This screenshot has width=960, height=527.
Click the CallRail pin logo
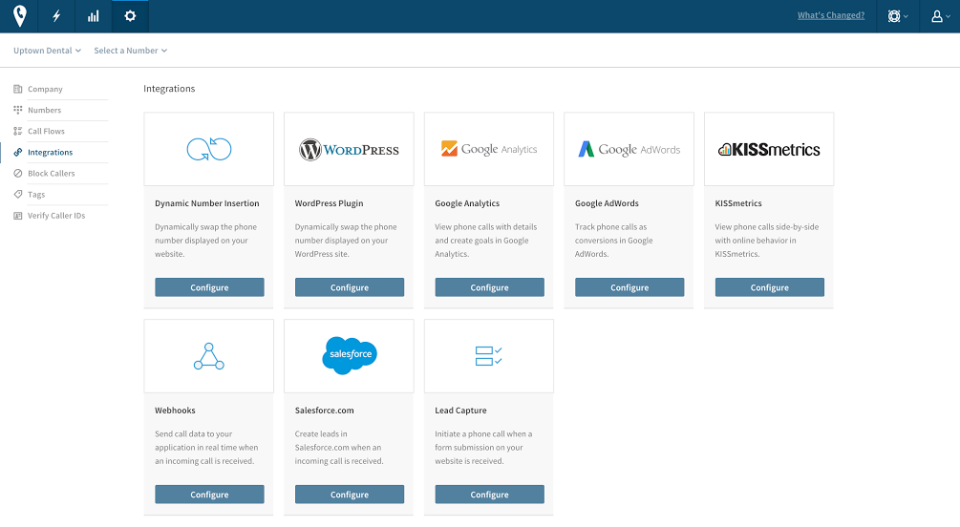[20, 16]
